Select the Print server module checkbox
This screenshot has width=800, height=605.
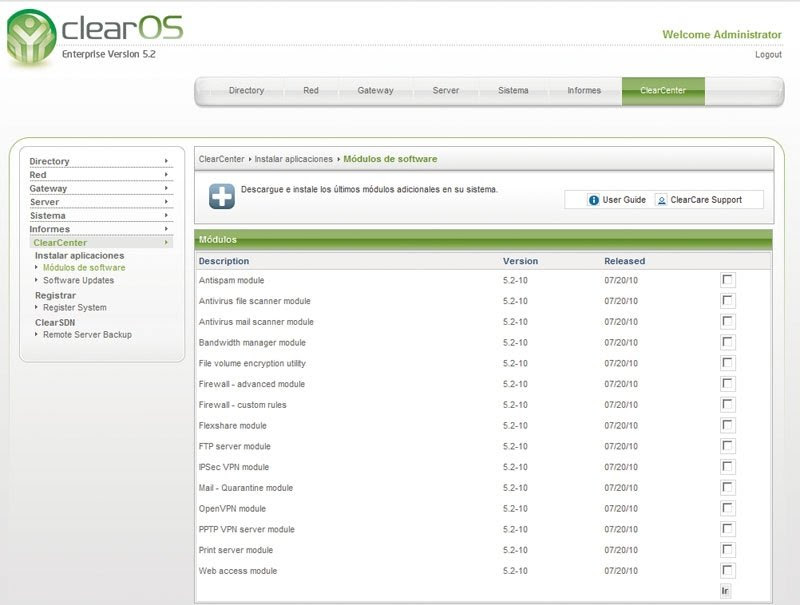(x=727, y=550)
